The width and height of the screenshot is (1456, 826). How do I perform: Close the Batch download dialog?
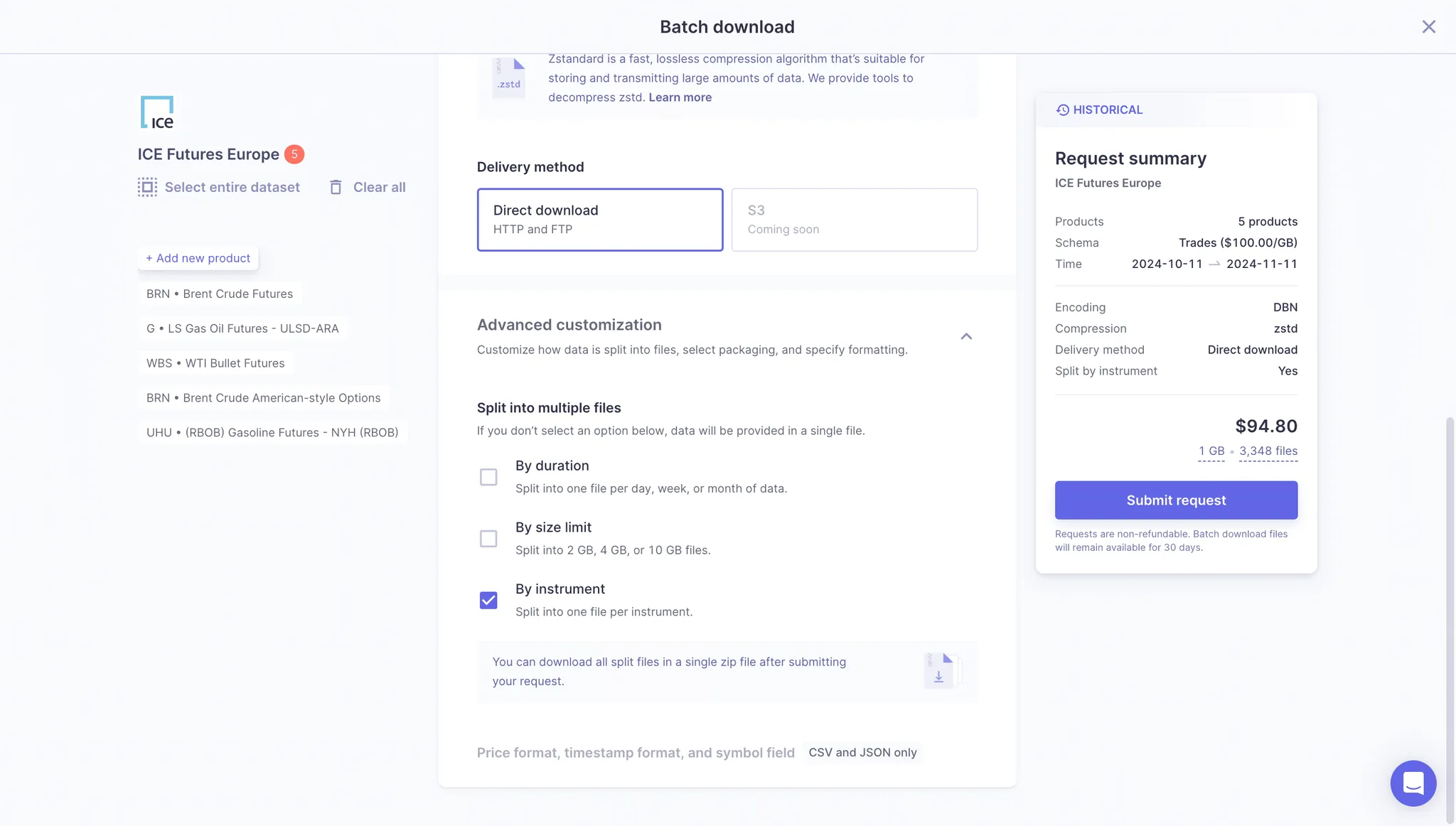click(1428, 27)
